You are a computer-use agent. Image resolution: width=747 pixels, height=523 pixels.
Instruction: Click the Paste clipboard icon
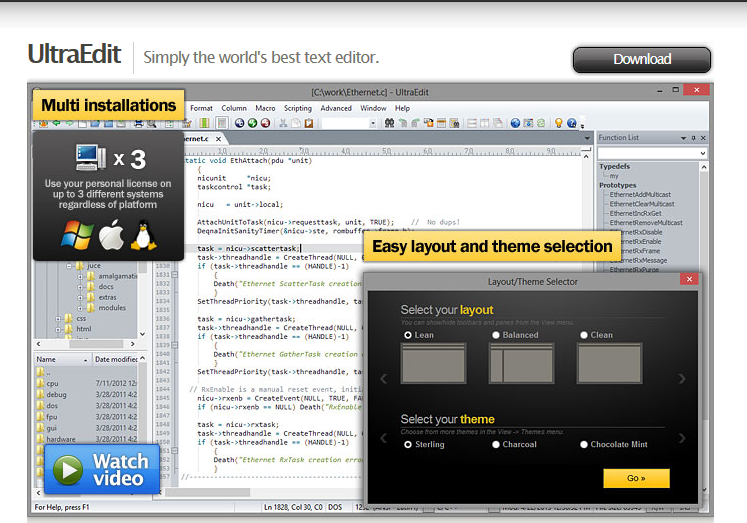(309, 123)
